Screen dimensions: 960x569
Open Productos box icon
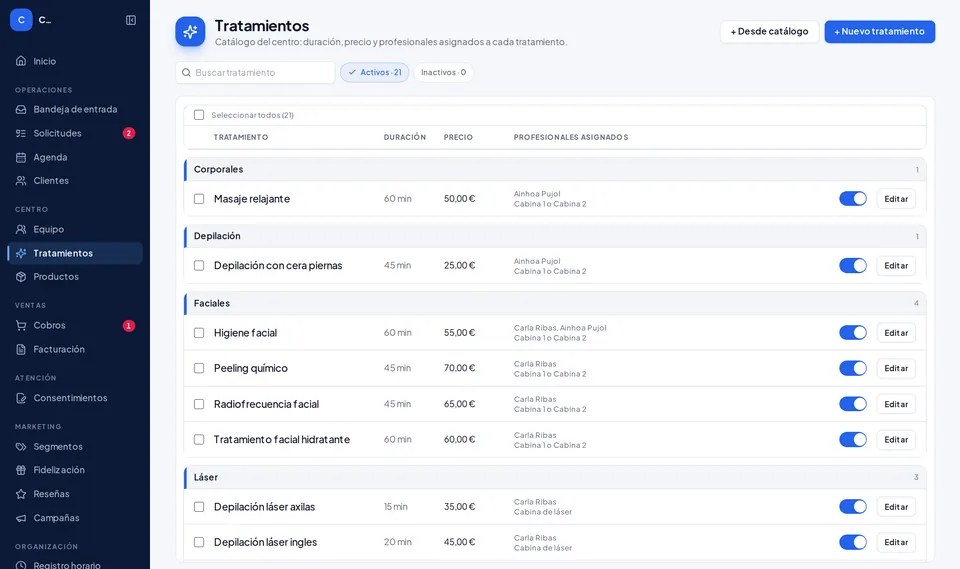click(x=21, y=276)
